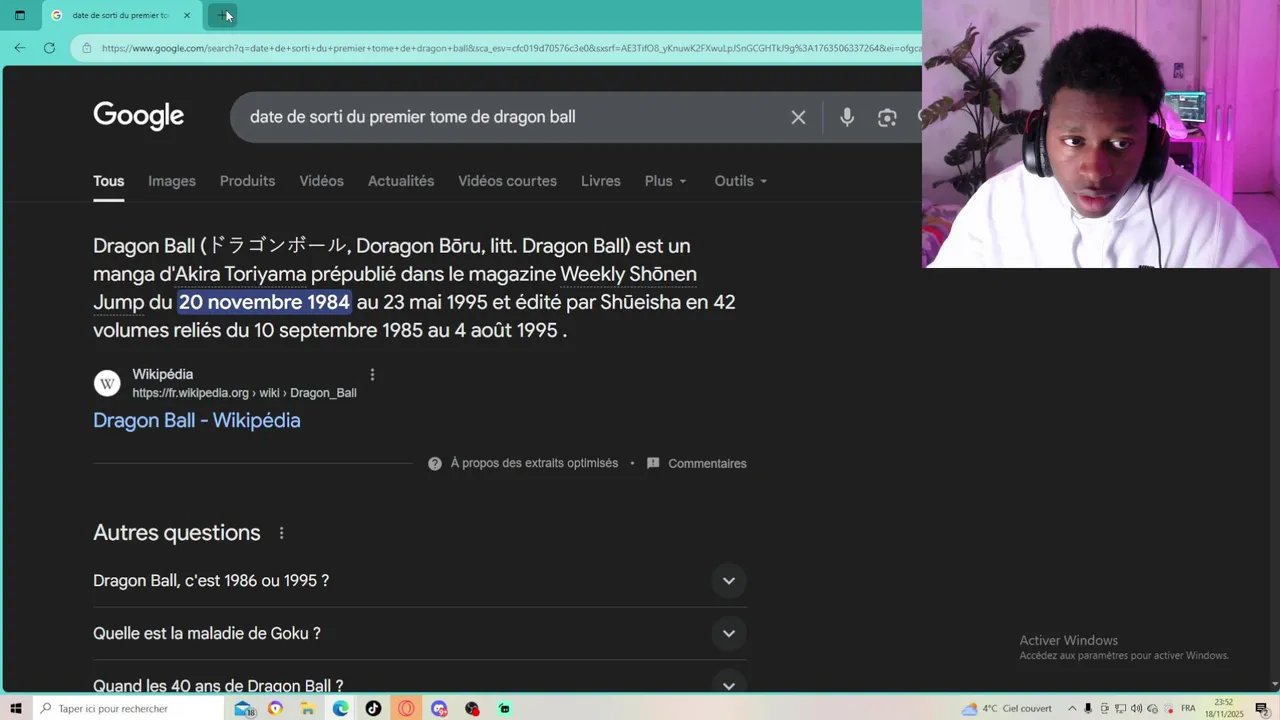Viewport: 1280px width, 720px height.
Task: Click the fr.wikipedia.org breadcrumb URL
Action: click(244, 393)
